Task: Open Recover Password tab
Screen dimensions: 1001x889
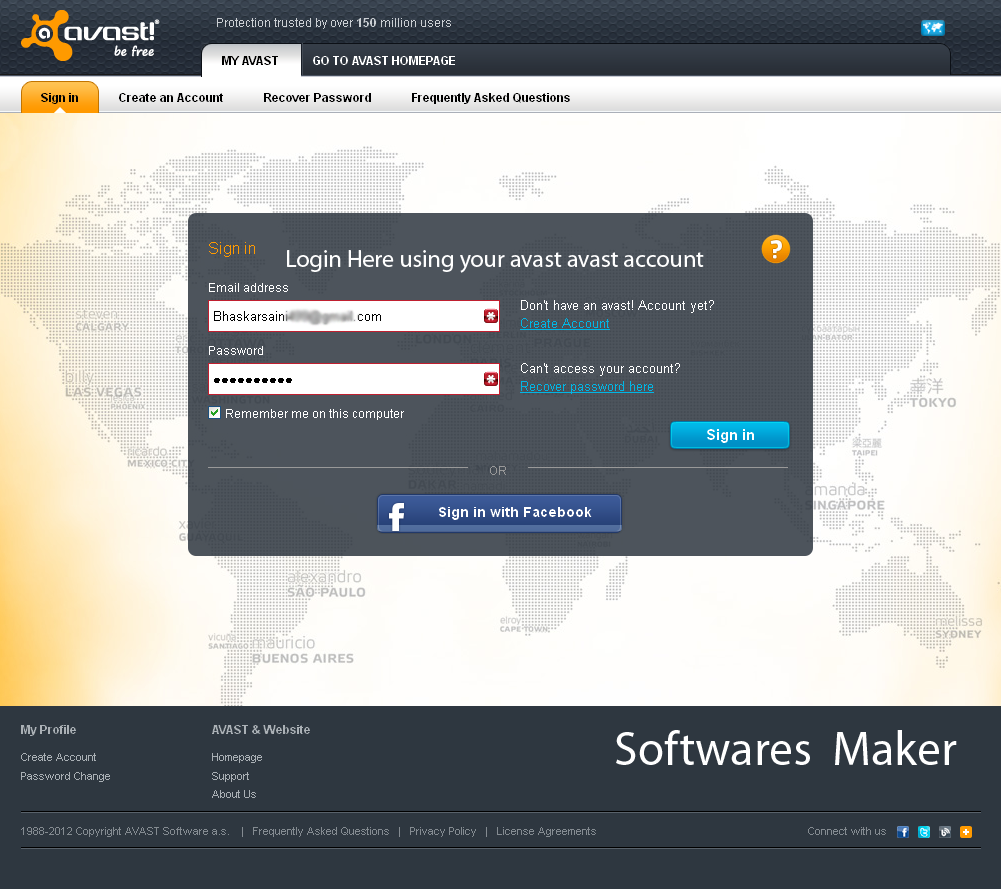Action: click(317, 98)
